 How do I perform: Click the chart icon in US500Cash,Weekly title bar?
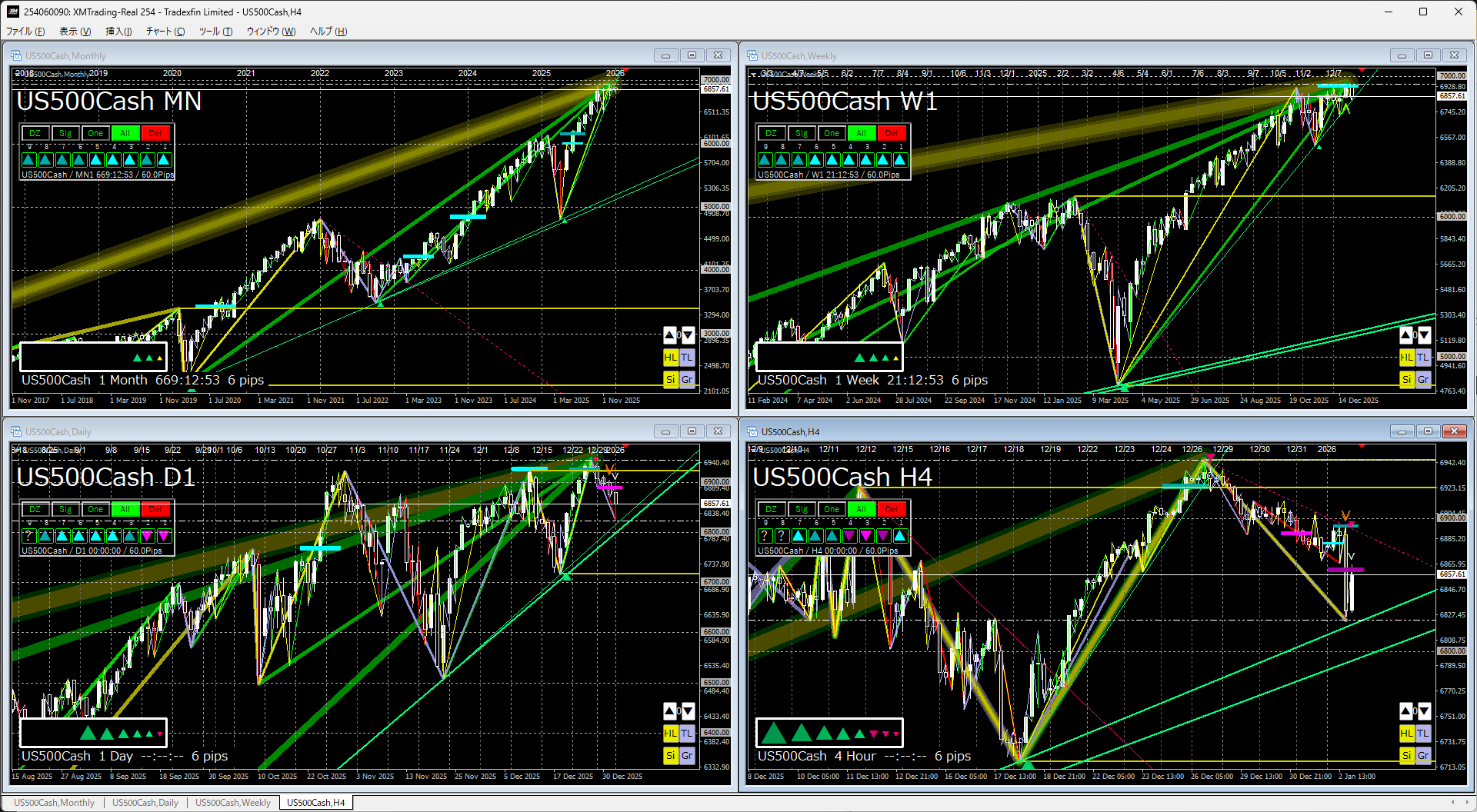[x=752, y=55]
